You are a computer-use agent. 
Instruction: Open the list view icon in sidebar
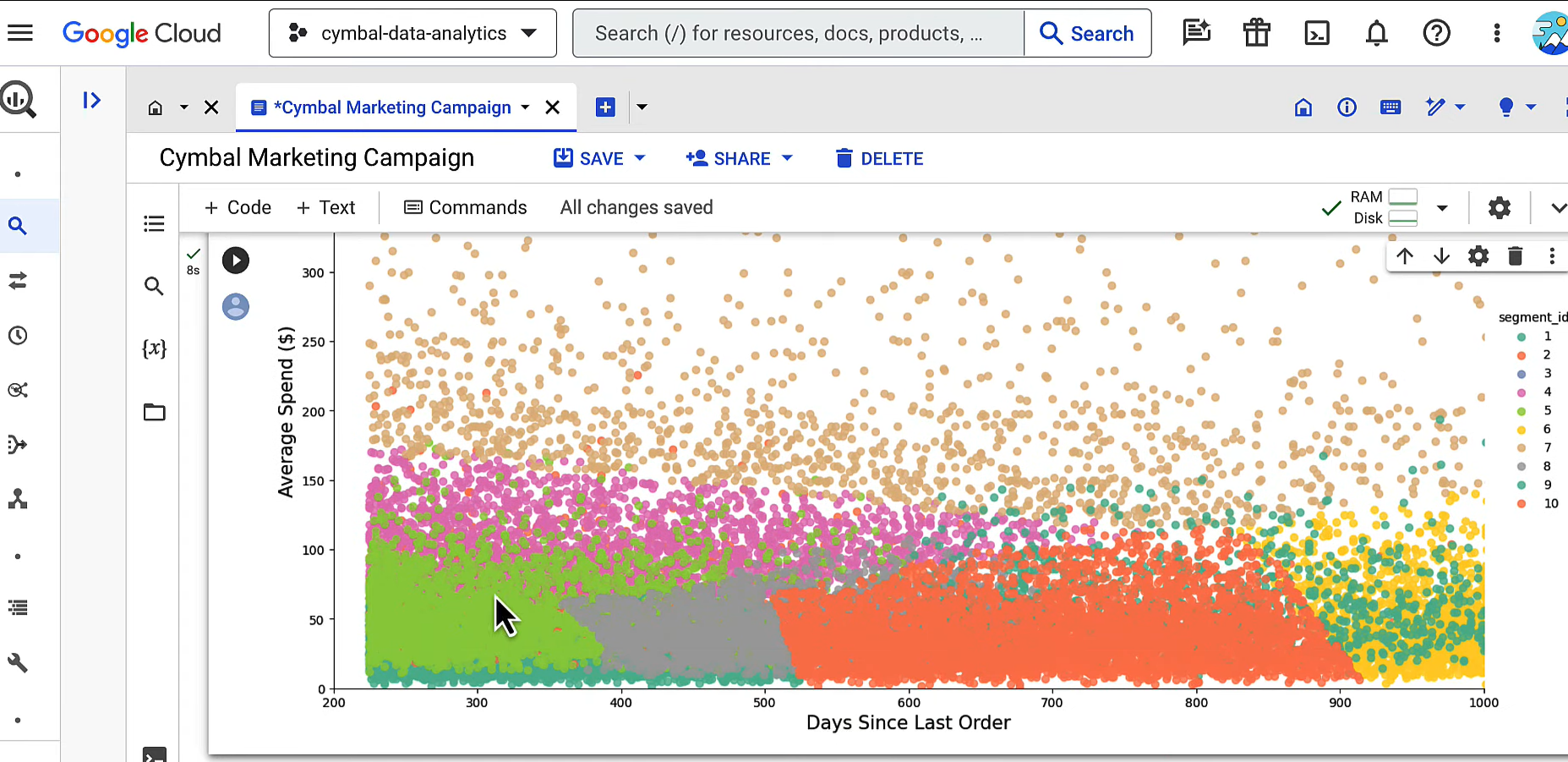[18, 607]
